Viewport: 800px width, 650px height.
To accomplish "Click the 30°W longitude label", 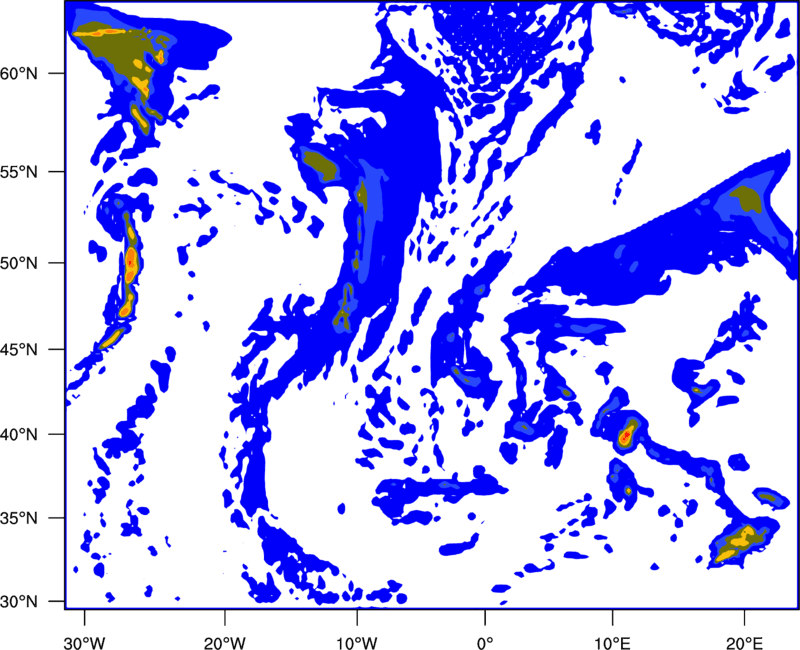I will coord(85,643).
